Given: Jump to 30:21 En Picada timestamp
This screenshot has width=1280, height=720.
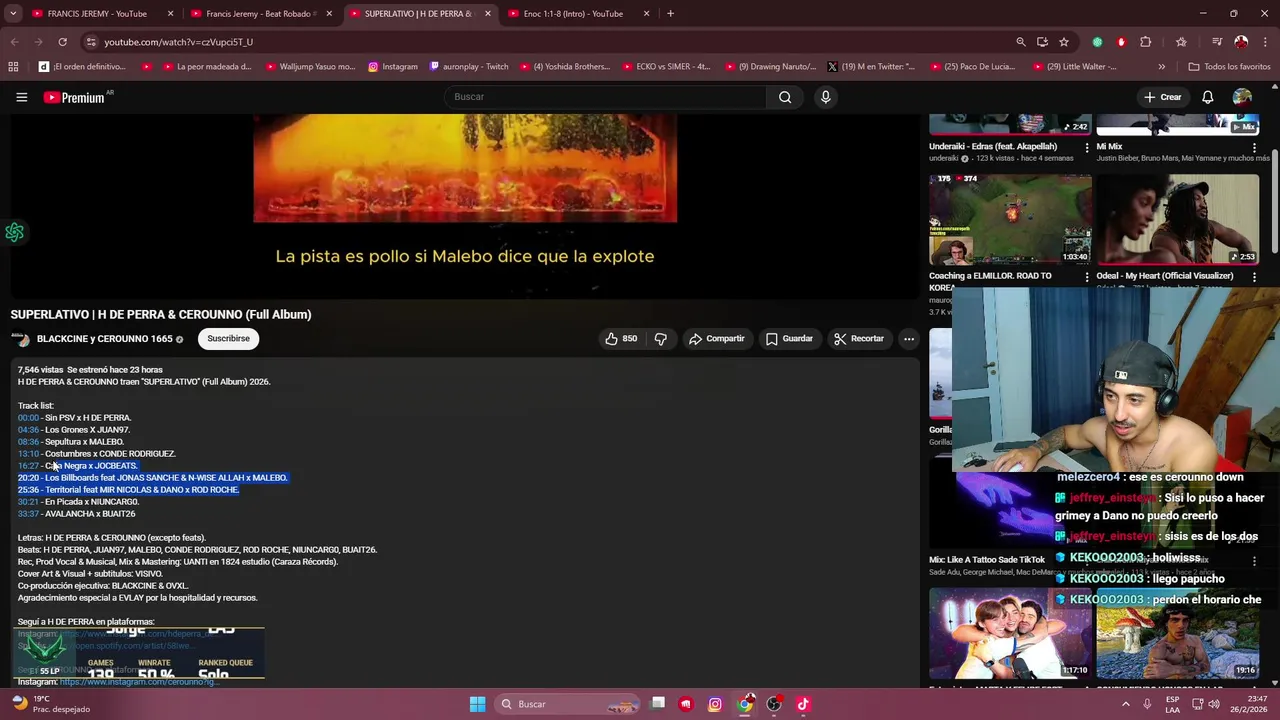Looking at the screenshot, I should [28, 502].
